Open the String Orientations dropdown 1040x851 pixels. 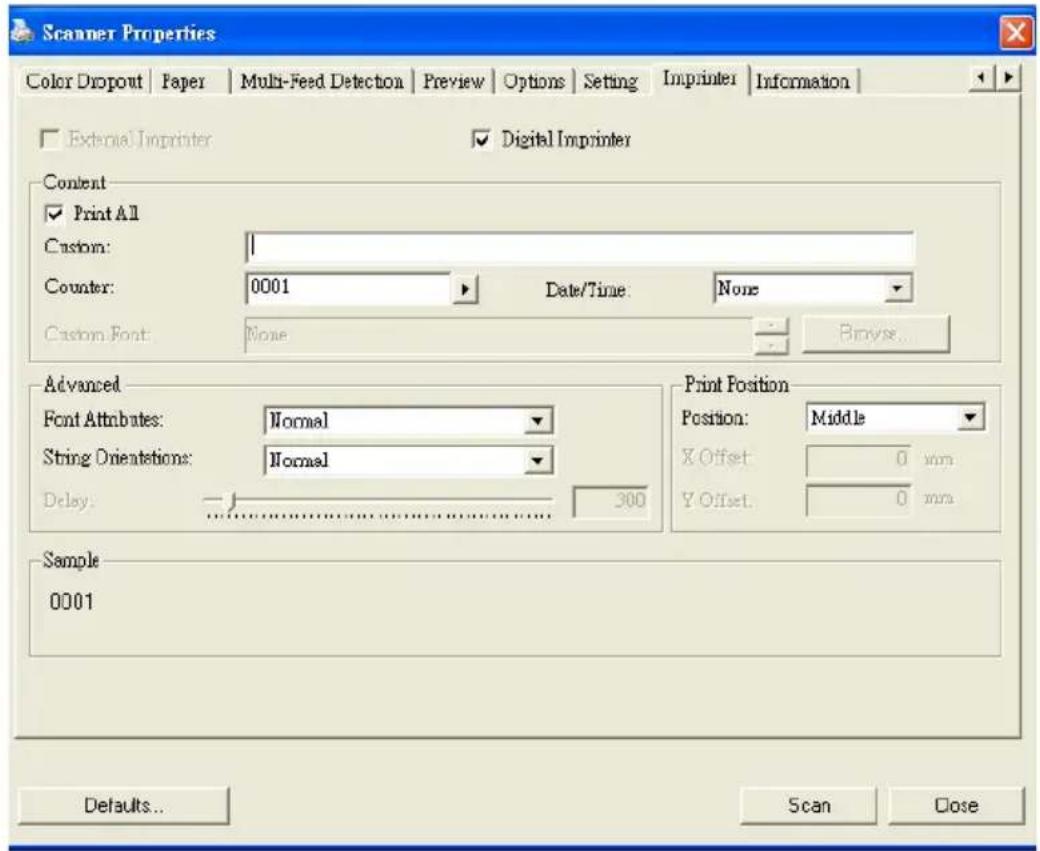(538, 460)
